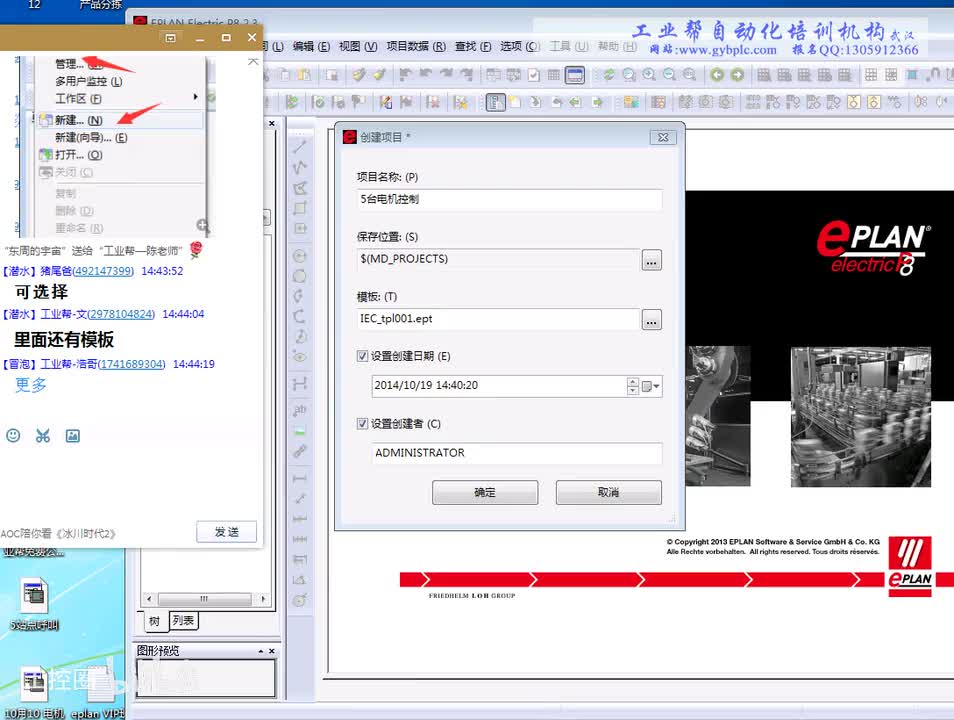954x720 pixels.
Task: Click the scrollbar right arrow in tree panel
Action: [263, 599]
